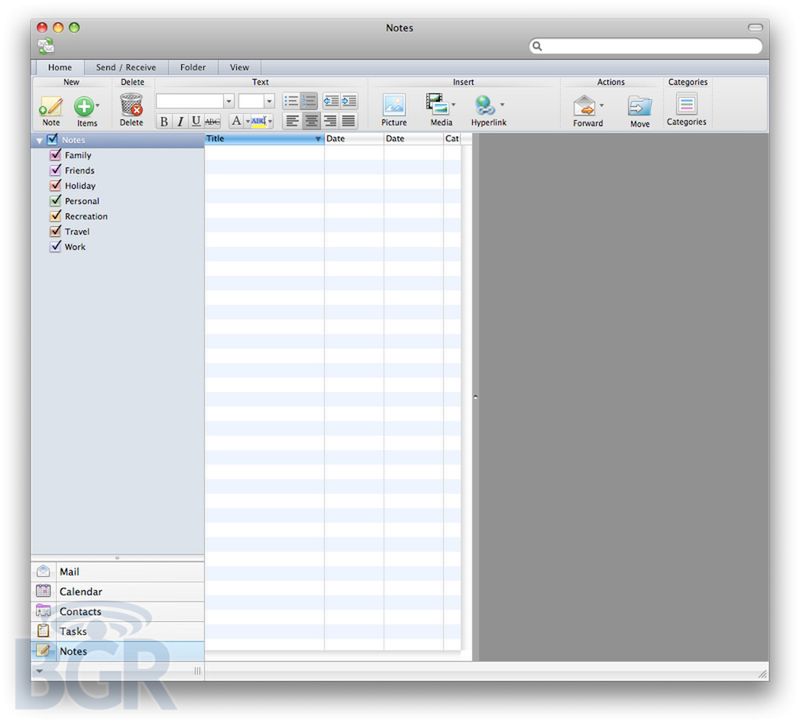Image resolution: width=800 pixels, height=723 pixels.
Task: Open the View ribbon tab
Action: 239,67
